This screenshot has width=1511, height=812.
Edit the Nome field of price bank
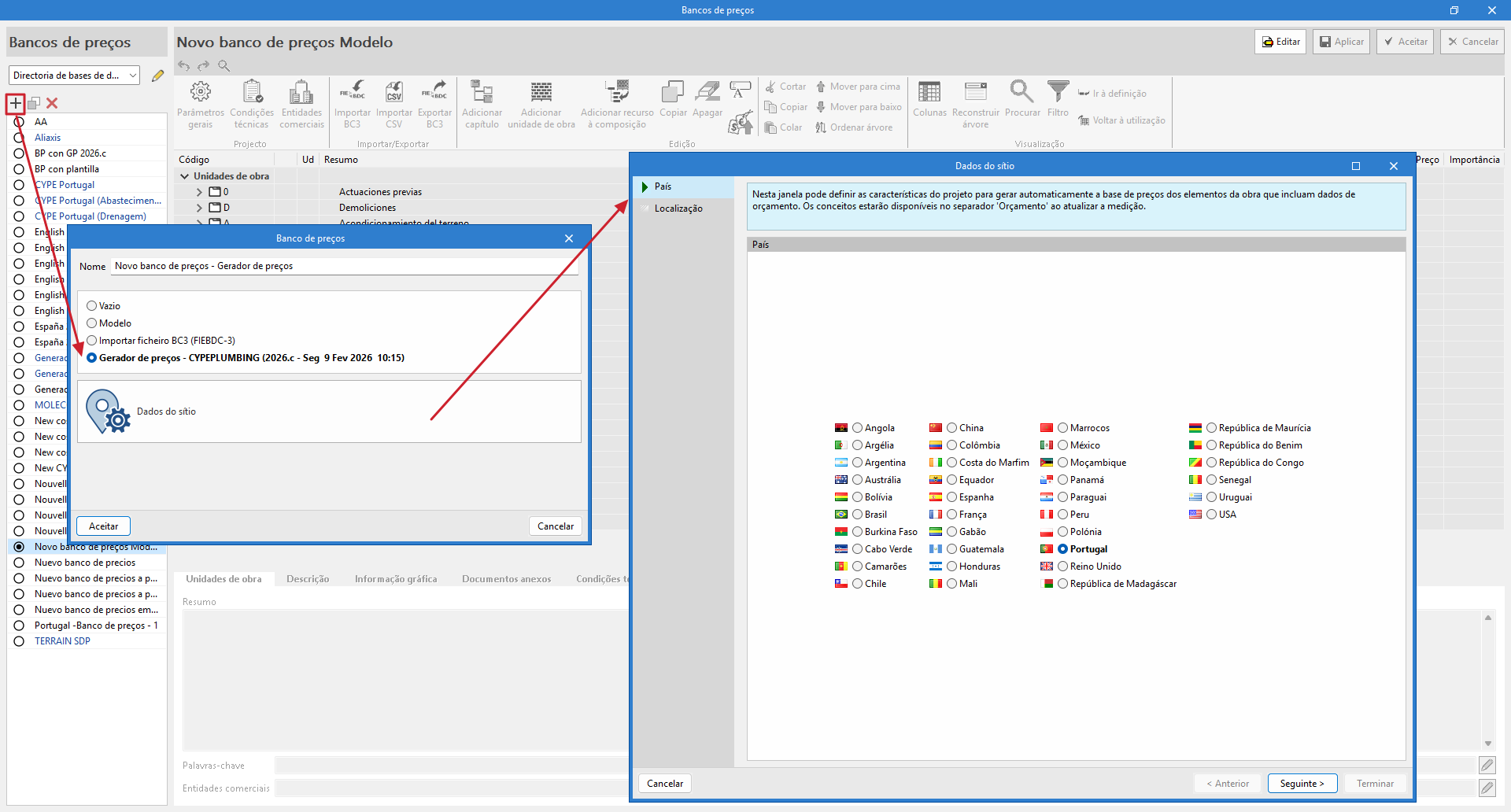pyautogui.click(x=345, y=266)
